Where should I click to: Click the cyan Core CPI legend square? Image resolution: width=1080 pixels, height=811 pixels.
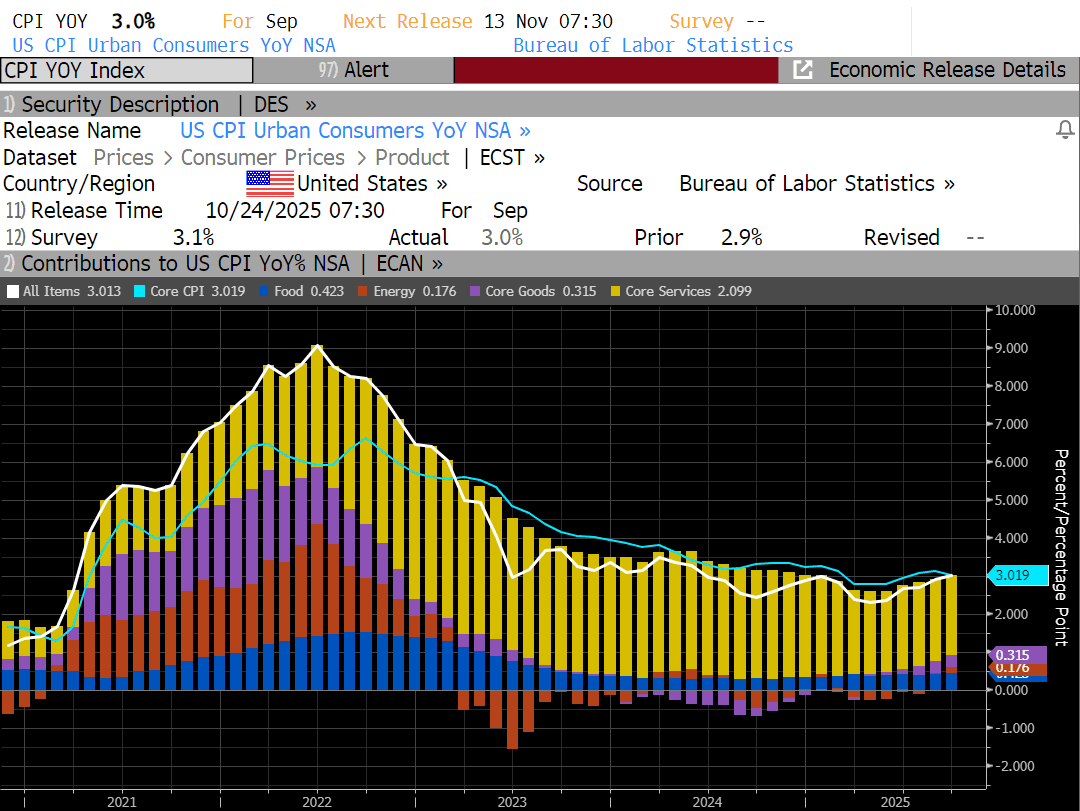(139, 291)
